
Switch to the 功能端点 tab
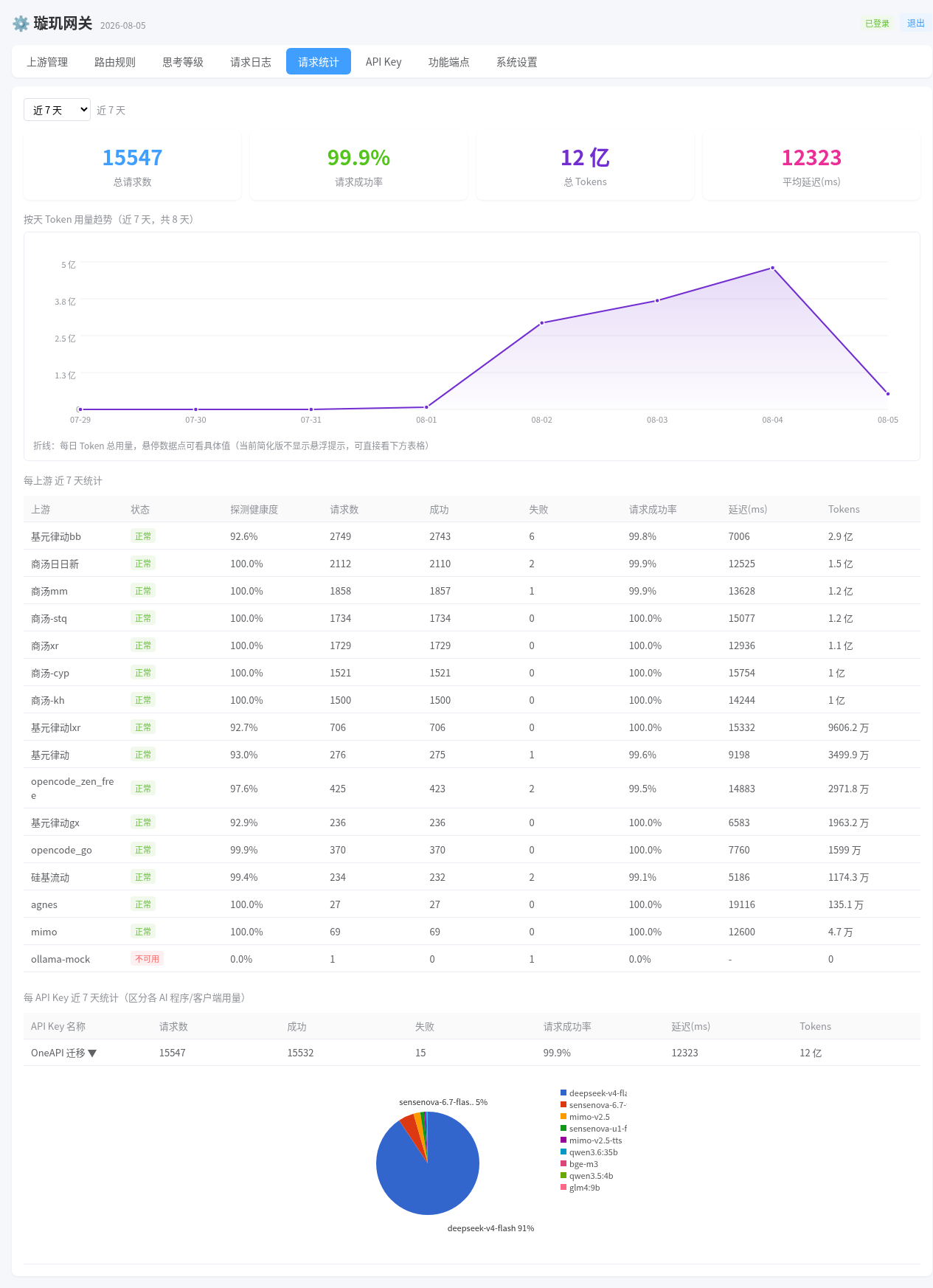449,62
